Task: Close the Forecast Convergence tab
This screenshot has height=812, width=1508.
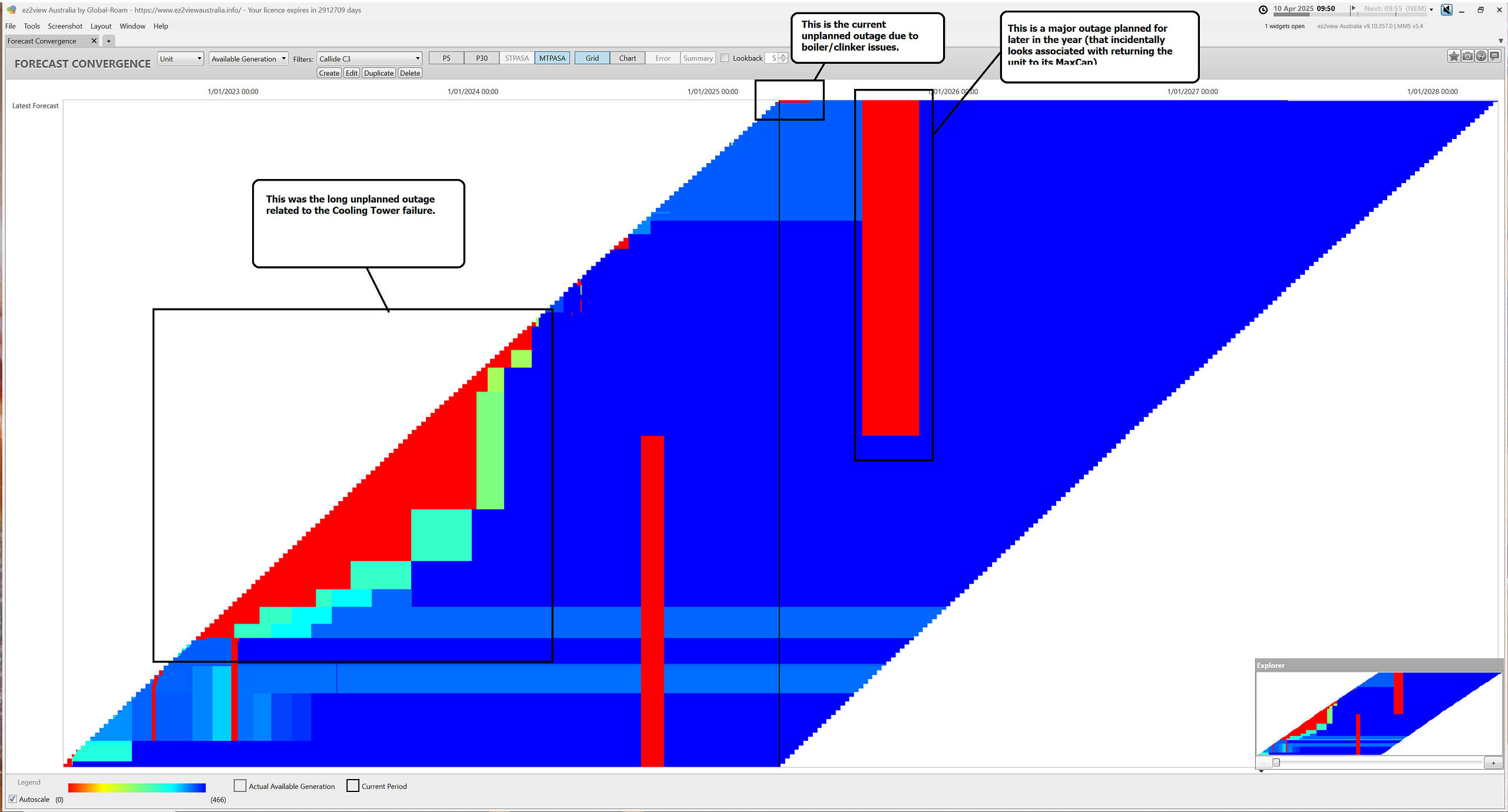Action: coord(94,41)
